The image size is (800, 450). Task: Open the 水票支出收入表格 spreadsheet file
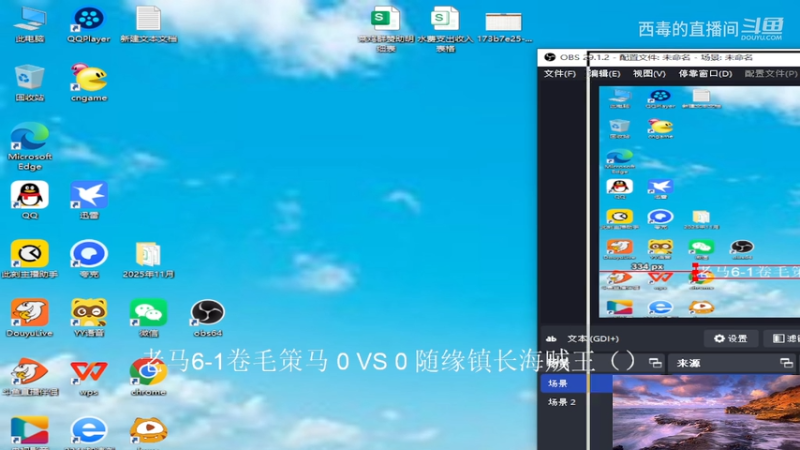445,29
